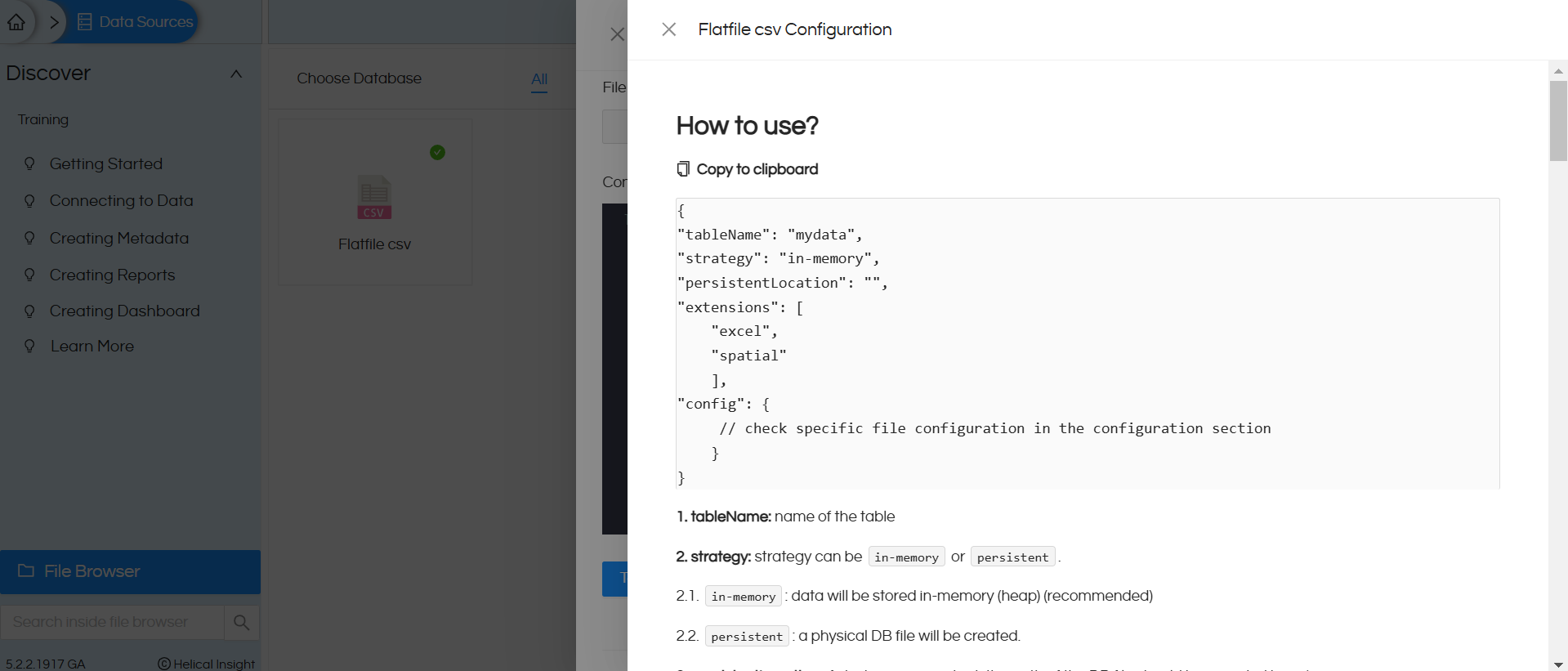
Task: Click the "strategy": "in-memory" code line
Action: [779, 258]
